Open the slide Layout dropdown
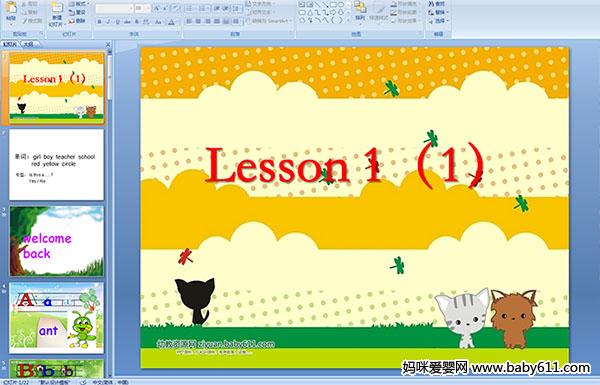The image size is (600, 385). [x=79, y=4]
